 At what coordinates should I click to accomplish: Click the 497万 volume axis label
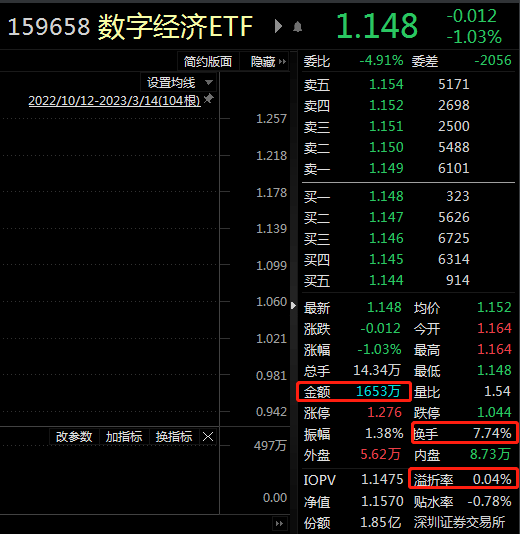[x=270, y=445]
